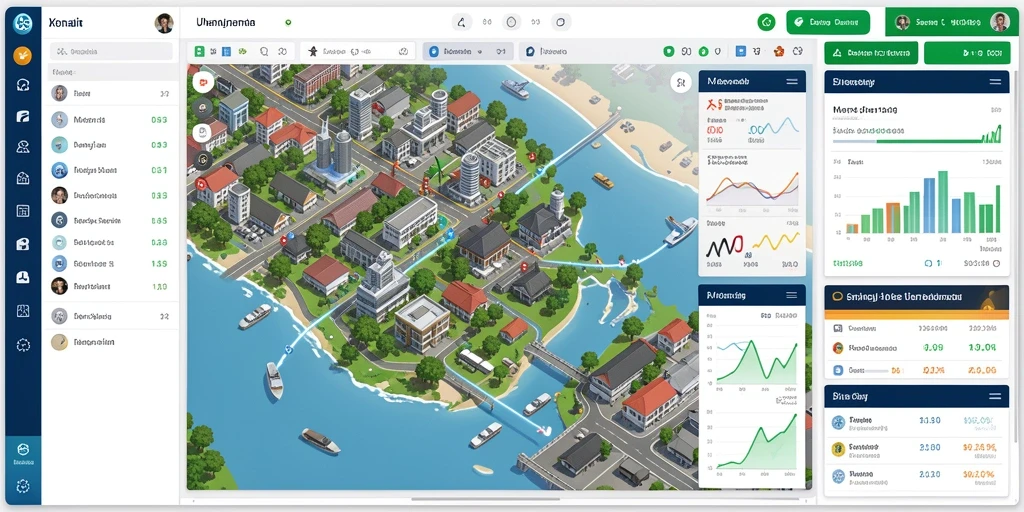This screenshot has width=1024, height=512.
Task: Click the tallest green bar in the bar chart
Action: click(942, 202)
